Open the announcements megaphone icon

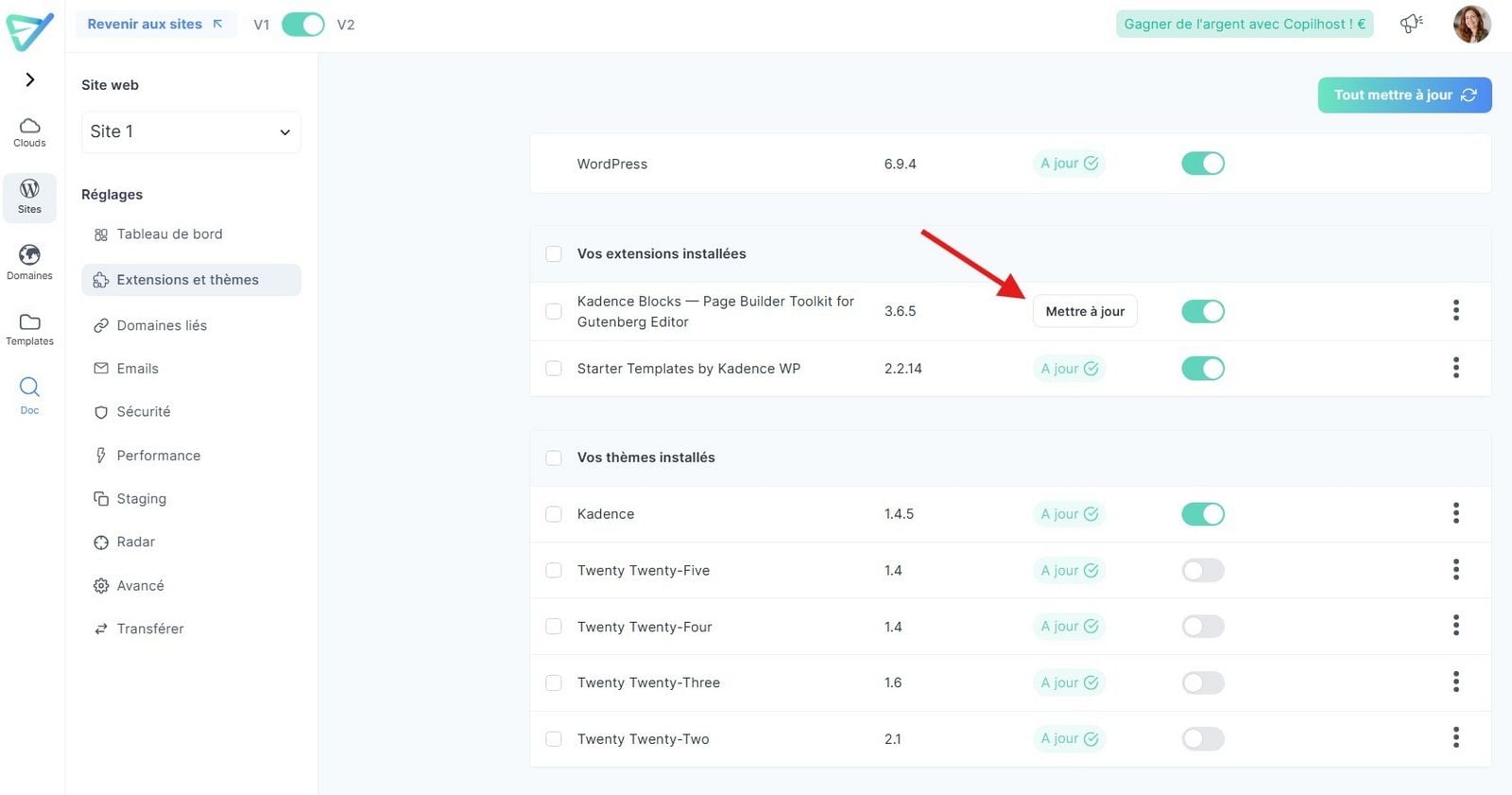click(1412, 24)
